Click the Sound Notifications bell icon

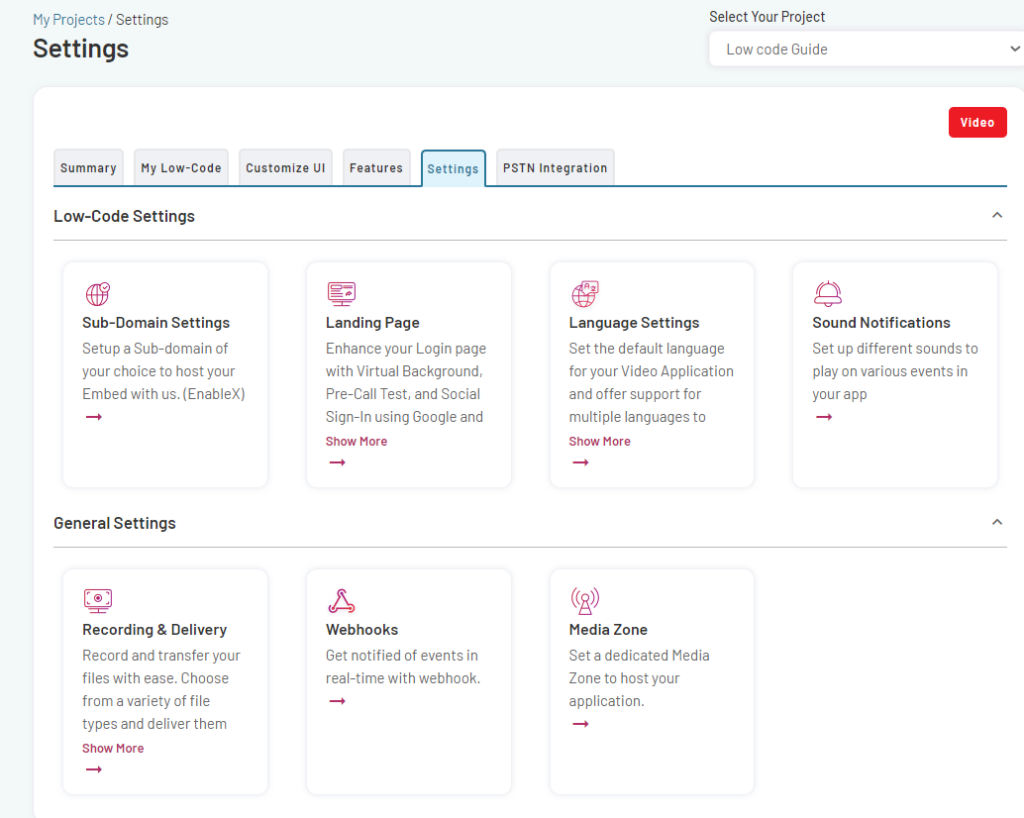tap(827, 294)
